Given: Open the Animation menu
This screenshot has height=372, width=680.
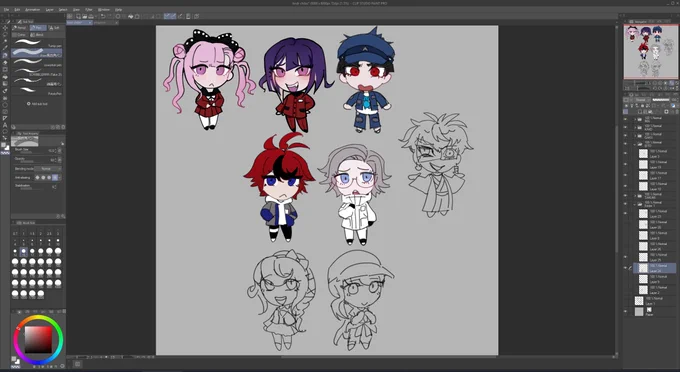Looking at the screenshot, I should [33, 9].
